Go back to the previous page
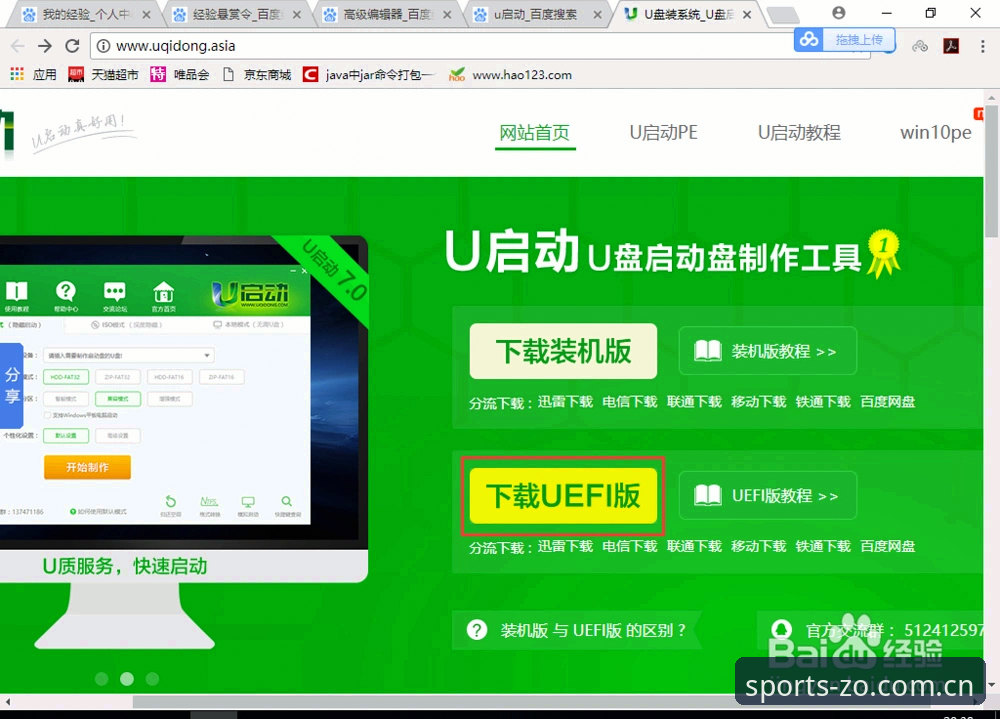Screen dimensions: 1000x719 (x=17, y=46)
